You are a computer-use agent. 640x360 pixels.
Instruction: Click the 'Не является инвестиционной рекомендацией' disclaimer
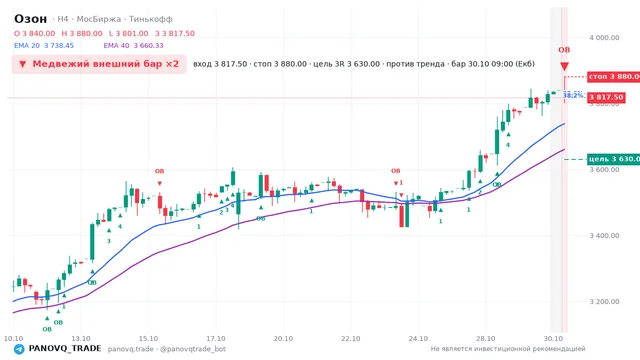508,349
